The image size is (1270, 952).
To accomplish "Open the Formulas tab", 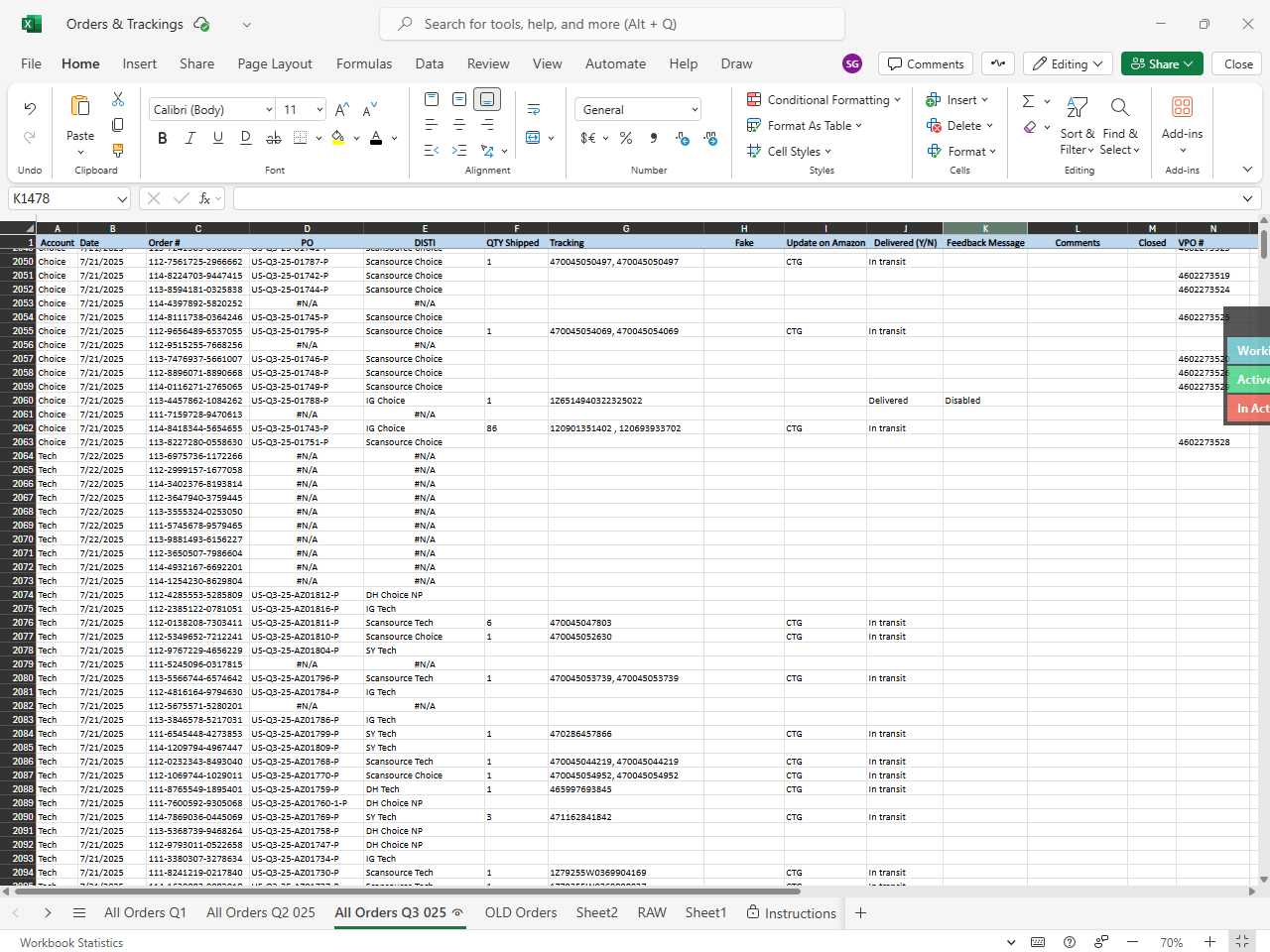I will [364, 63].
